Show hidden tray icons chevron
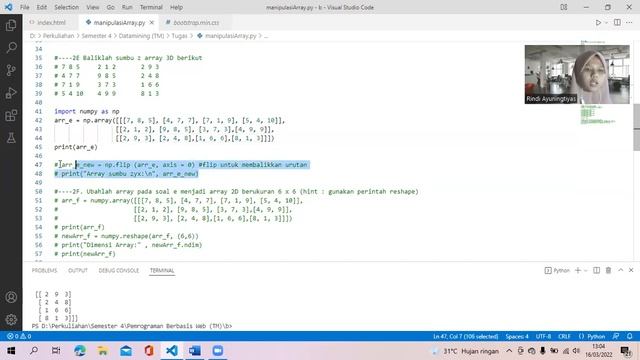 click(x=509, y=351)
